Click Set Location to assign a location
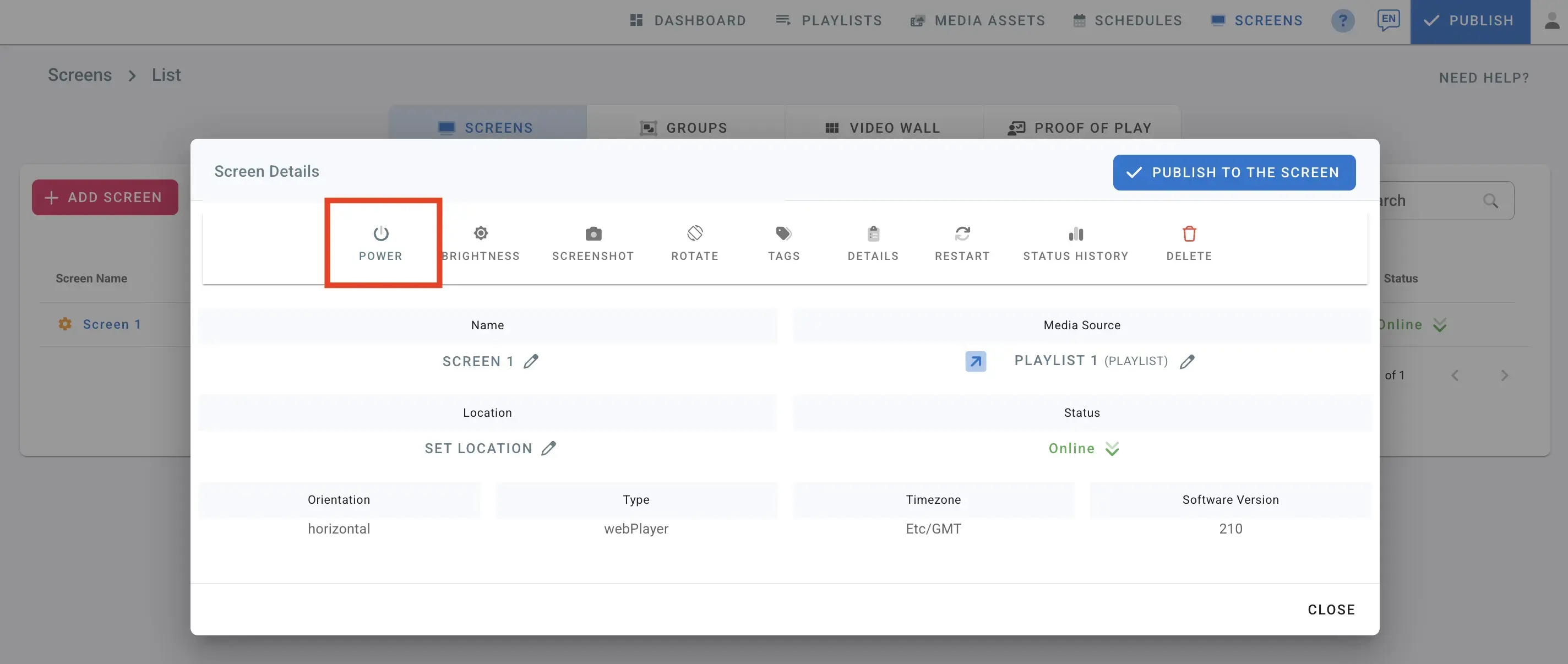The width and height of the screenshot is (1568, 664). click(478, 448)
